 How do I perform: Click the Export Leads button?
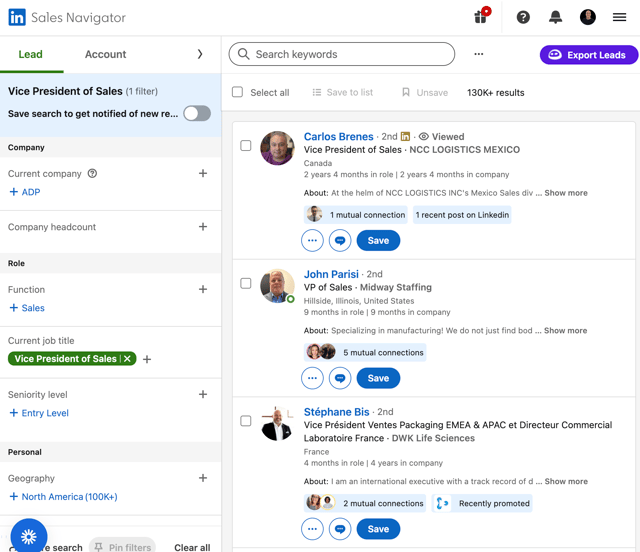point(589,55)
